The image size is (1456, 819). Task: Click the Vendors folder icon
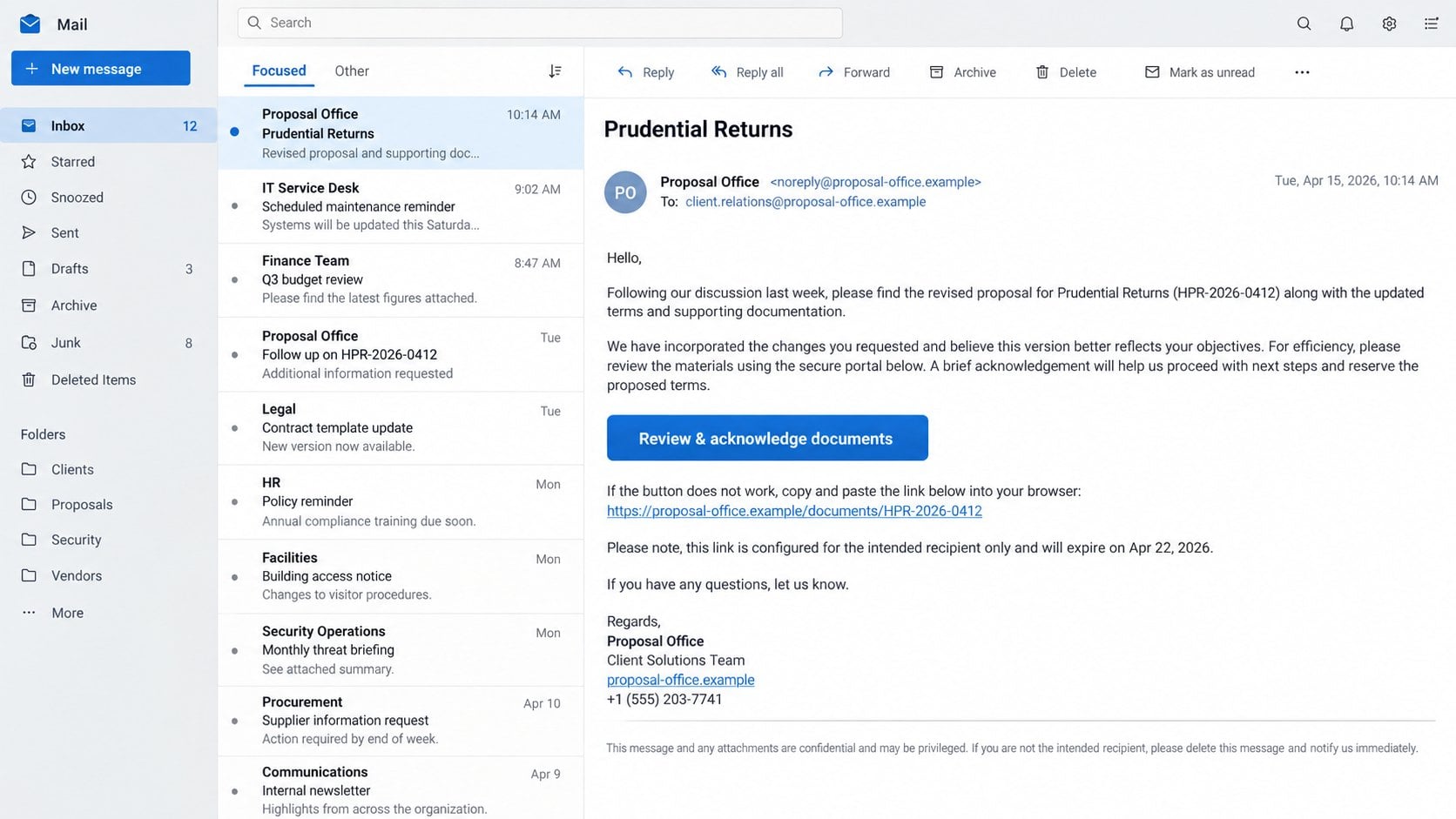(29, 575)
